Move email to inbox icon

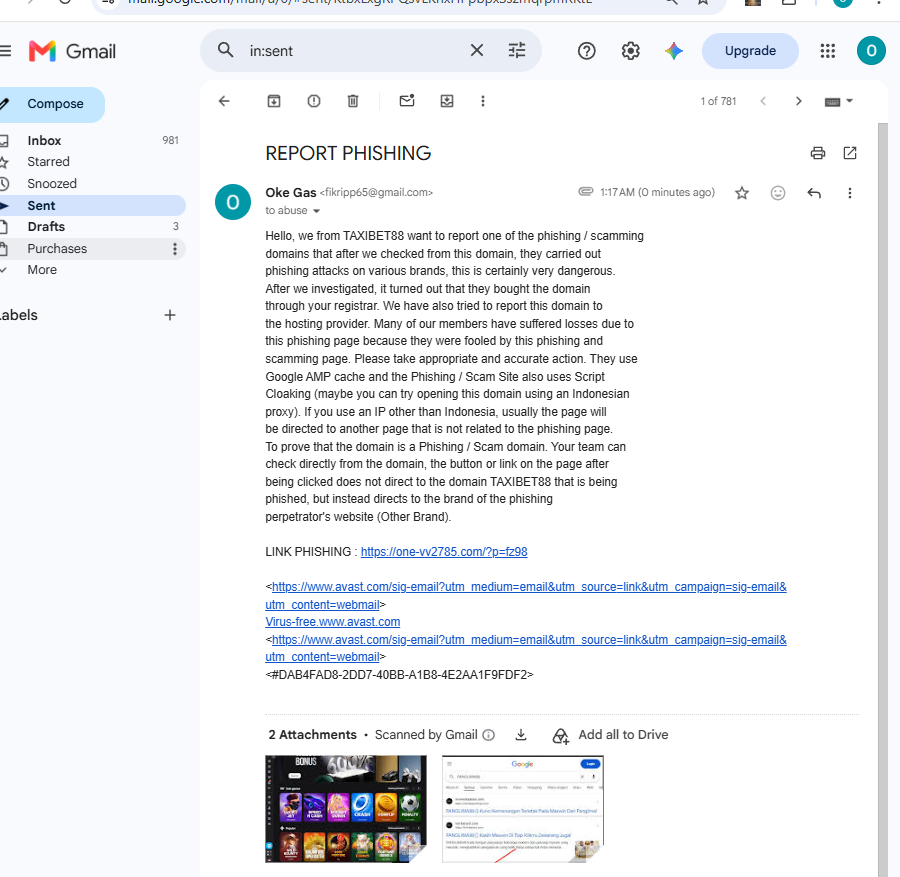click(447, 101)
